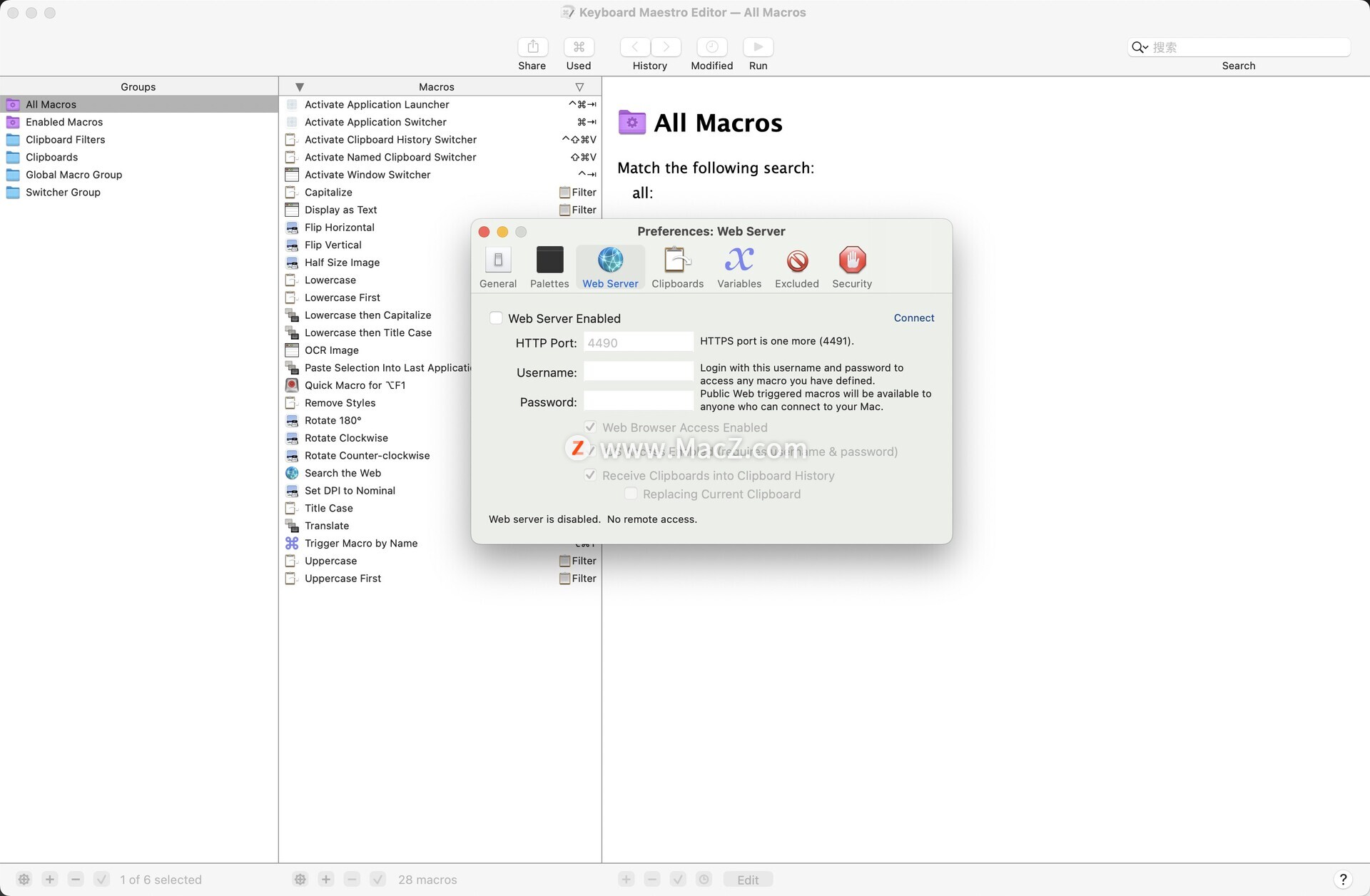Screen dimensions: 1370x896
Task: Add a new macro group
Action: pyautogui.click(x=50, y=880)
